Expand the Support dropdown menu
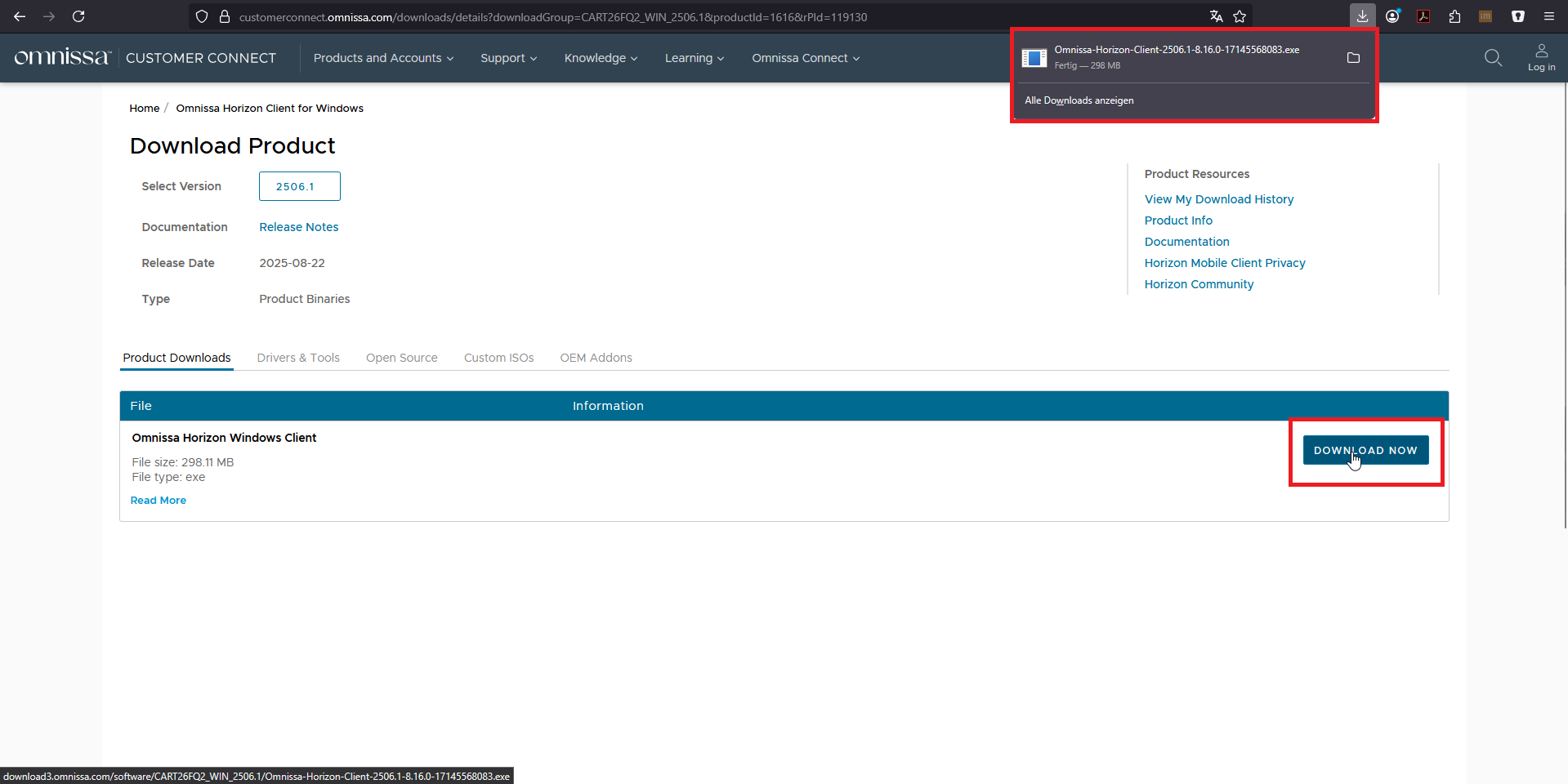The width and height of the screenshot is (1568, 784). pos(508,58)
